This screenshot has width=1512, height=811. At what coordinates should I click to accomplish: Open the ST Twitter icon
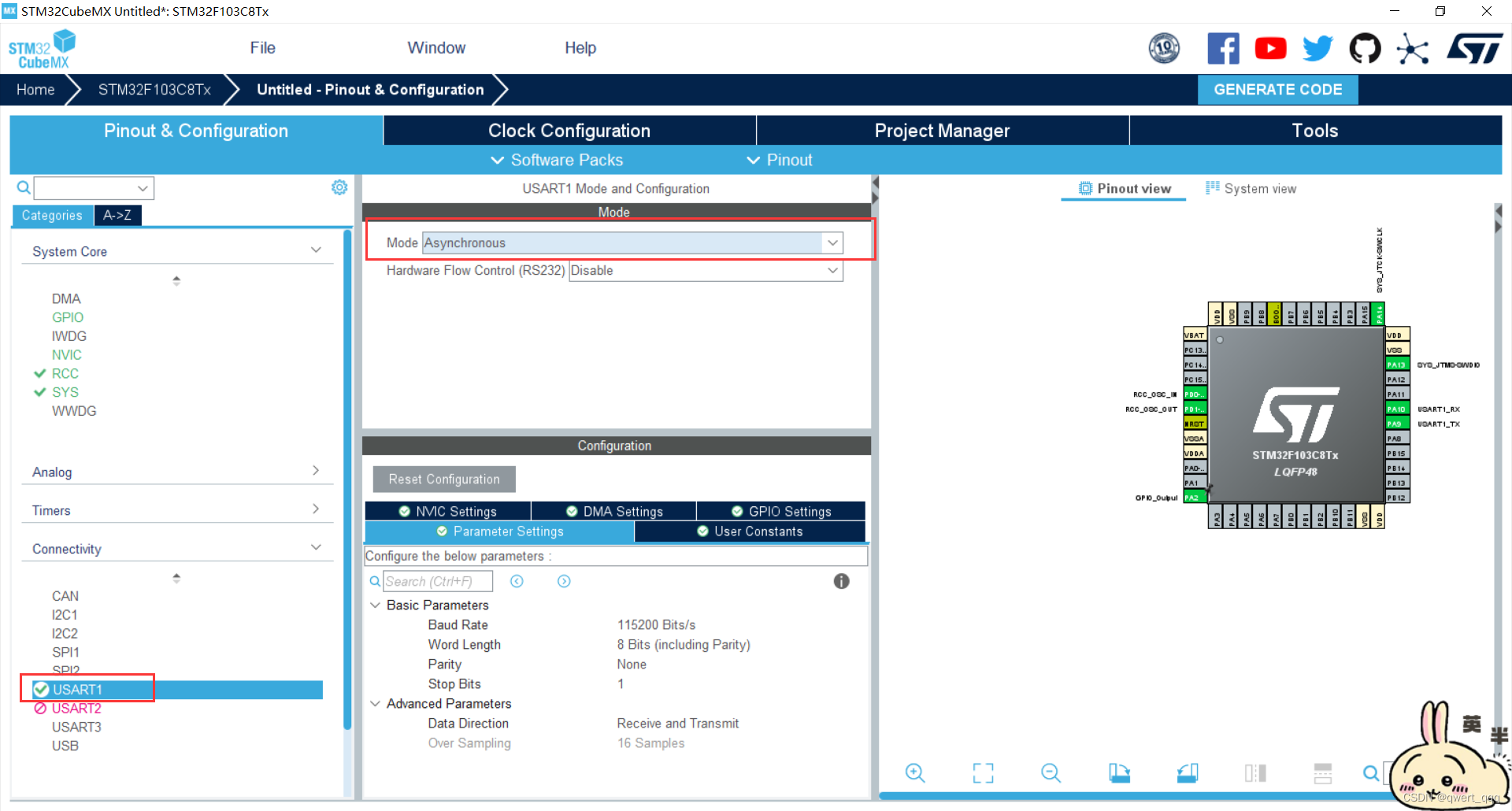point(1317,49)
